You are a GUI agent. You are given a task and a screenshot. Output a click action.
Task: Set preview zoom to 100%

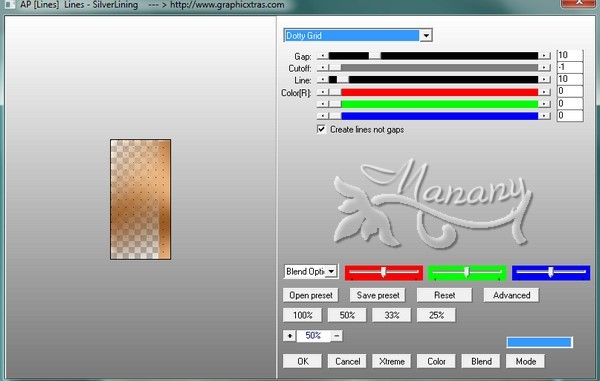[x=302, y=315]
